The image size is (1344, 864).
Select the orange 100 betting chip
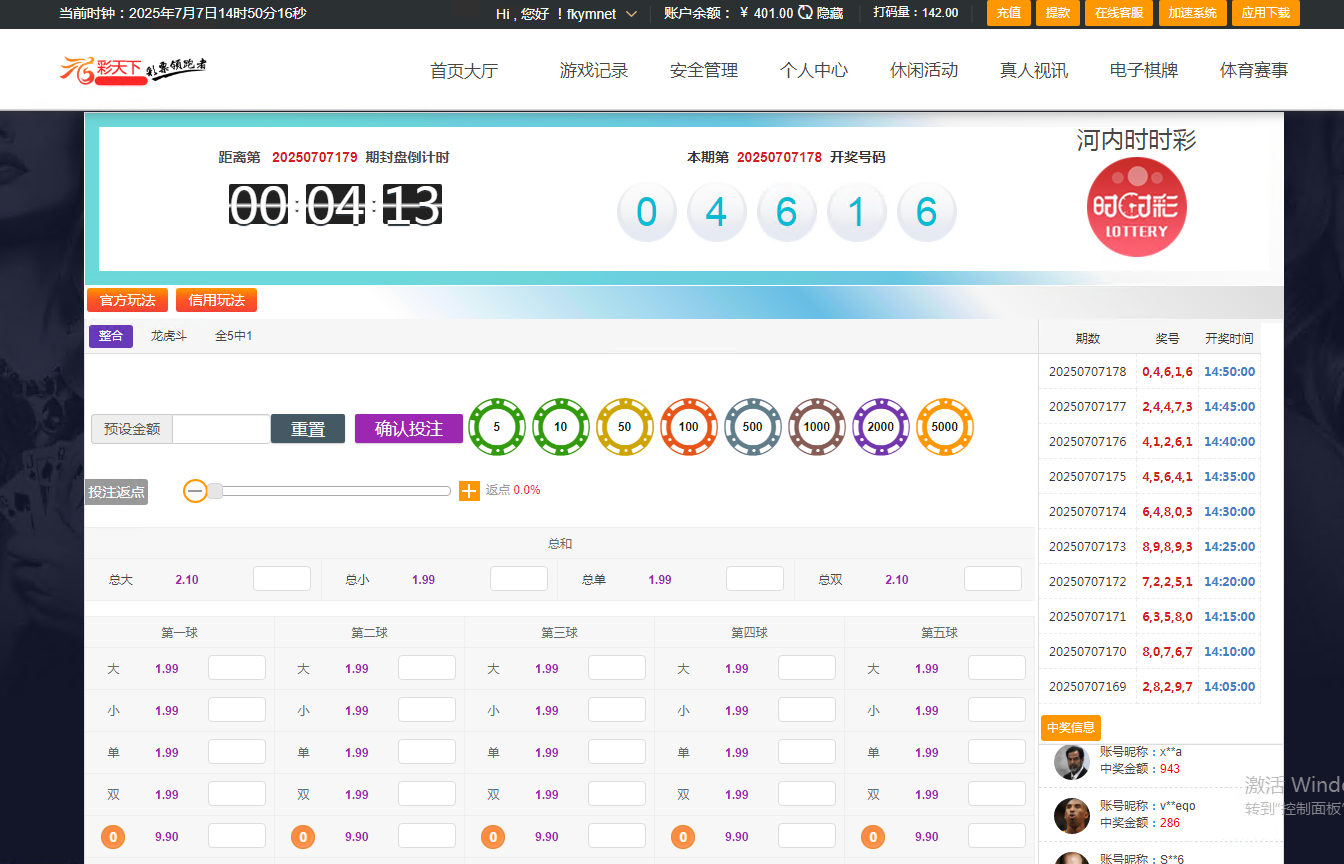point(689,427)
